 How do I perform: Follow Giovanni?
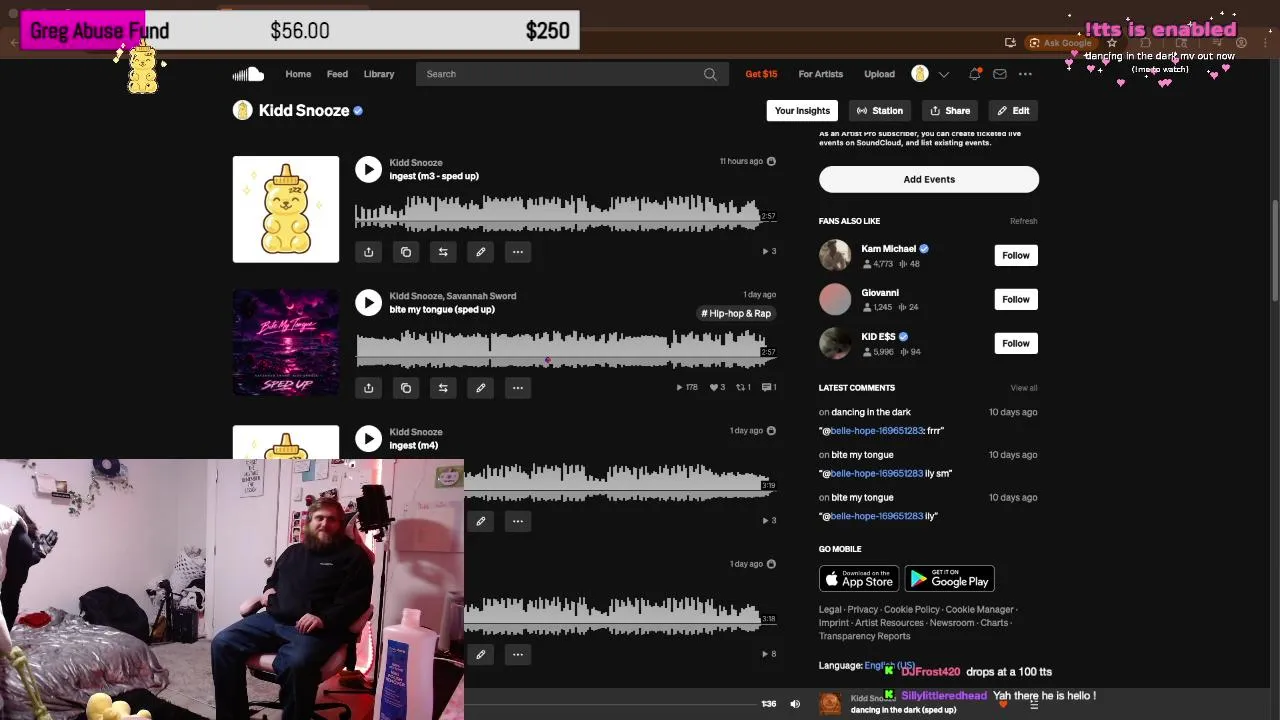[x=1015, y=299]
